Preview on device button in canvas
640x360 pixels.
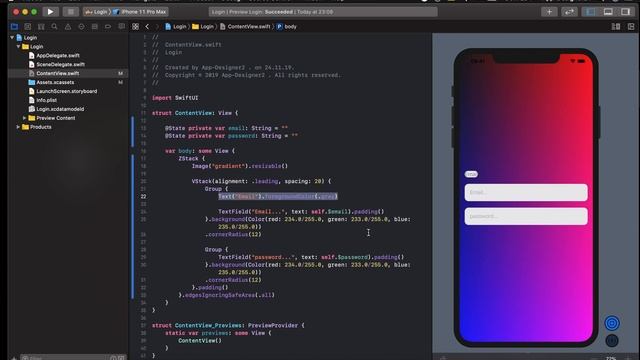[612, 340]
